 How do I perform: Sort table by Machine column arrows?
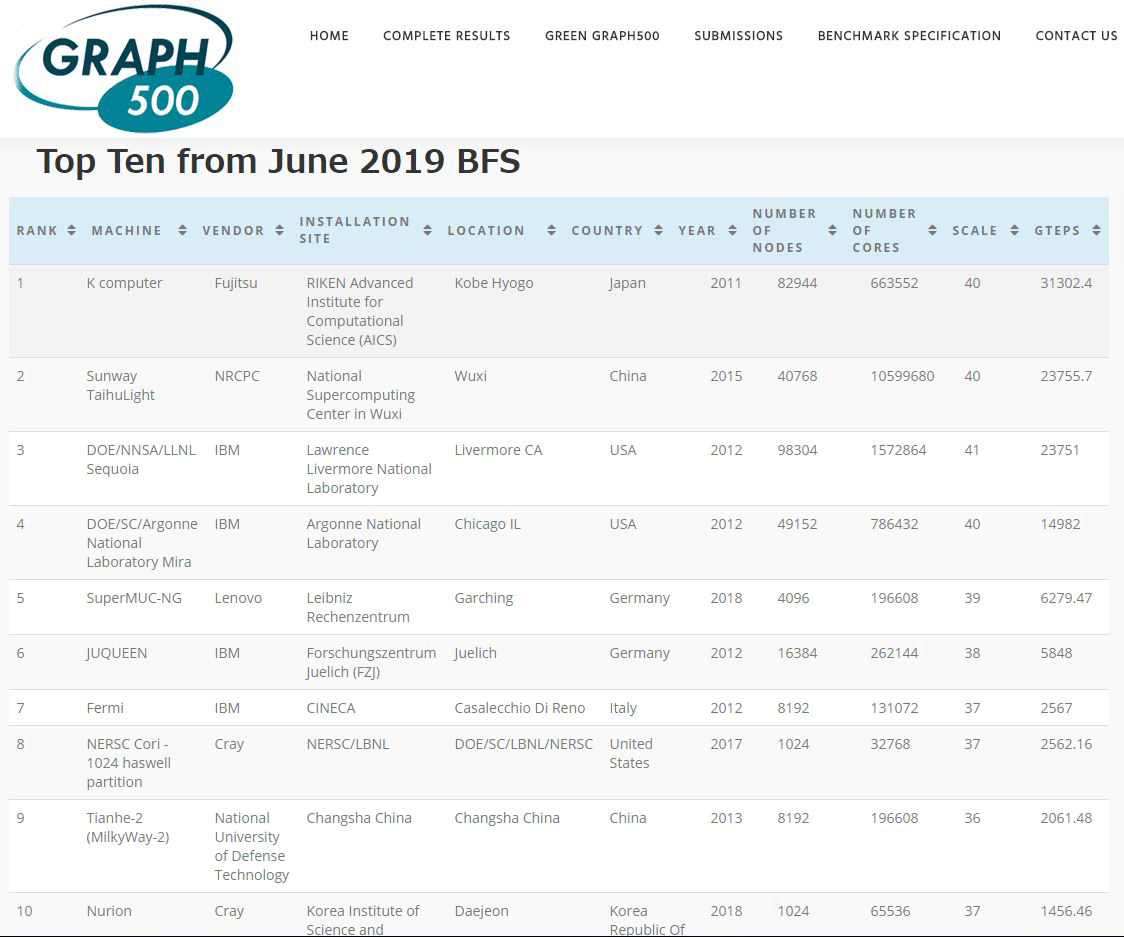[x=182, y=230]
